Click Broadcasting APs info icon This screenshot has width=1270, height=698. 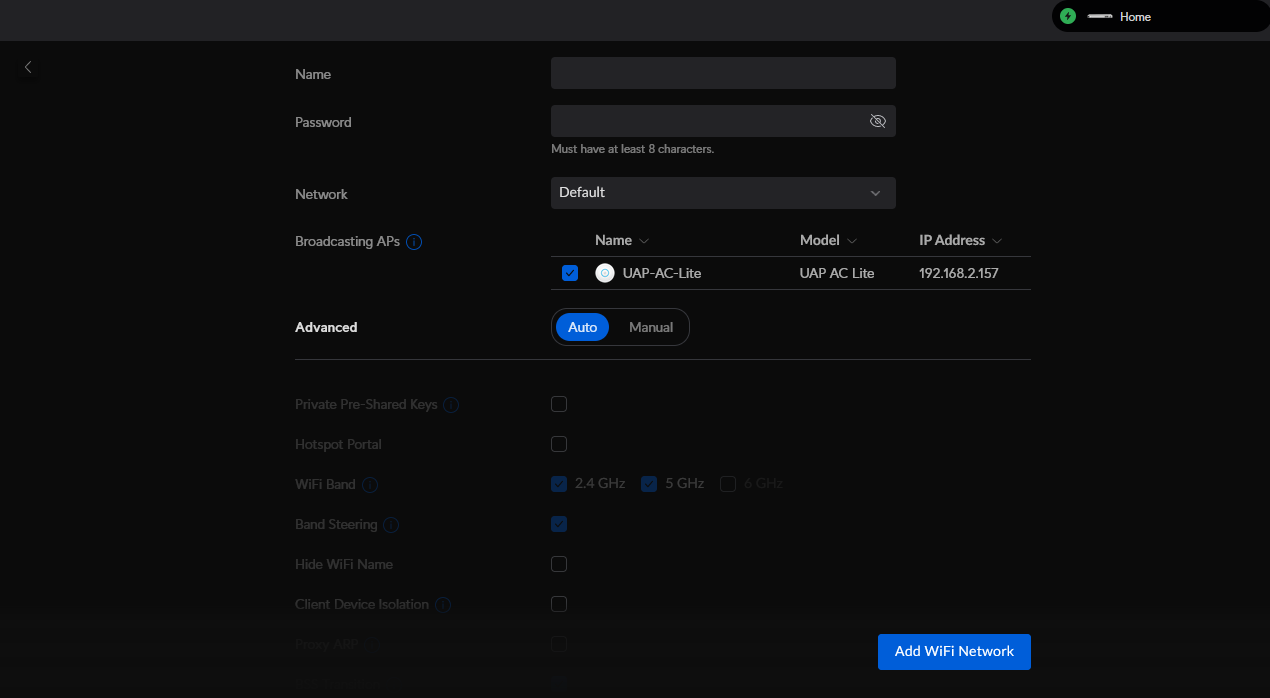[414, 242]
